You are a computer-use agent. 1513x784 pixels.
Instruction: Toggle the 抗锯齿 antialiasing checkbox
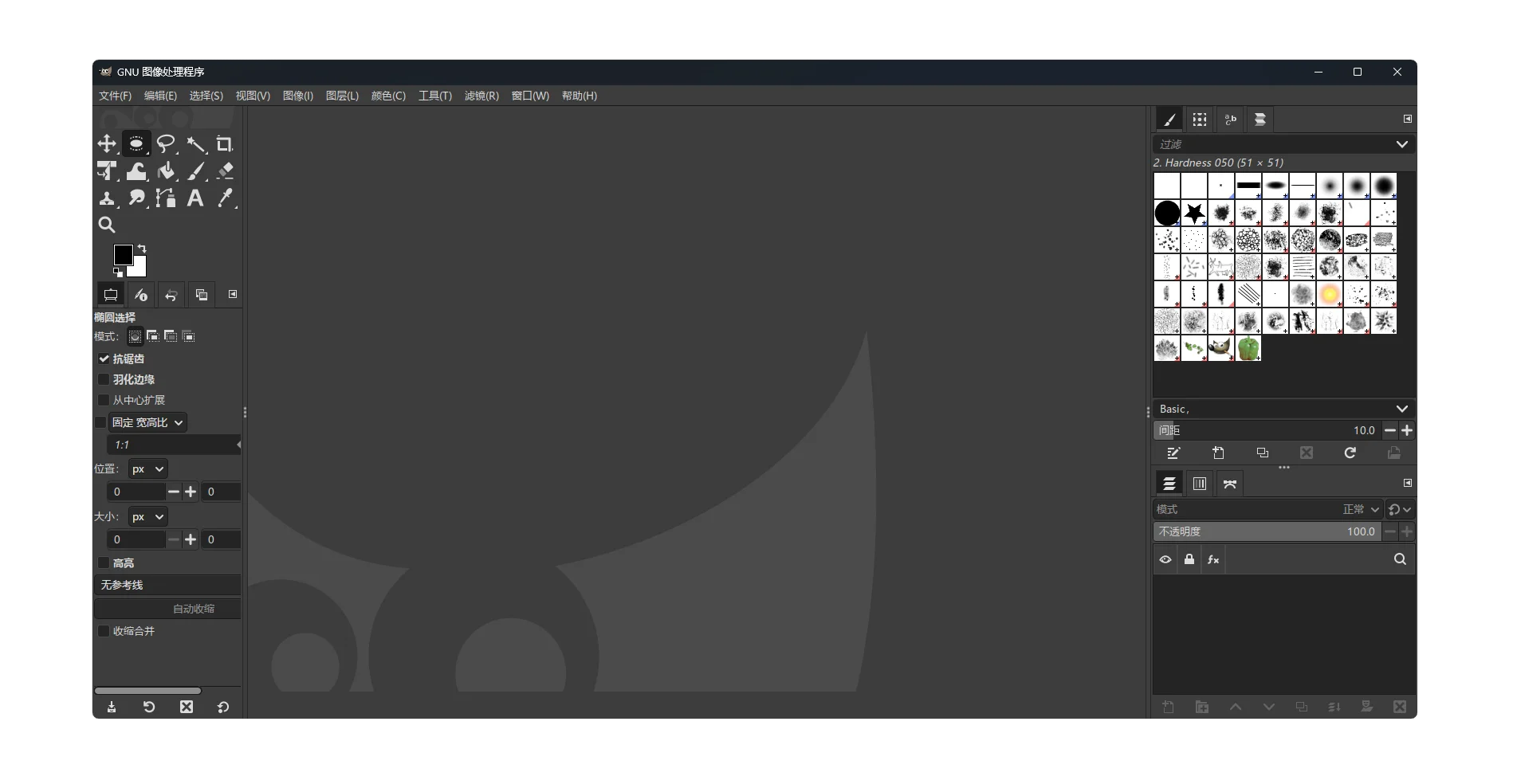click(104, 359)
